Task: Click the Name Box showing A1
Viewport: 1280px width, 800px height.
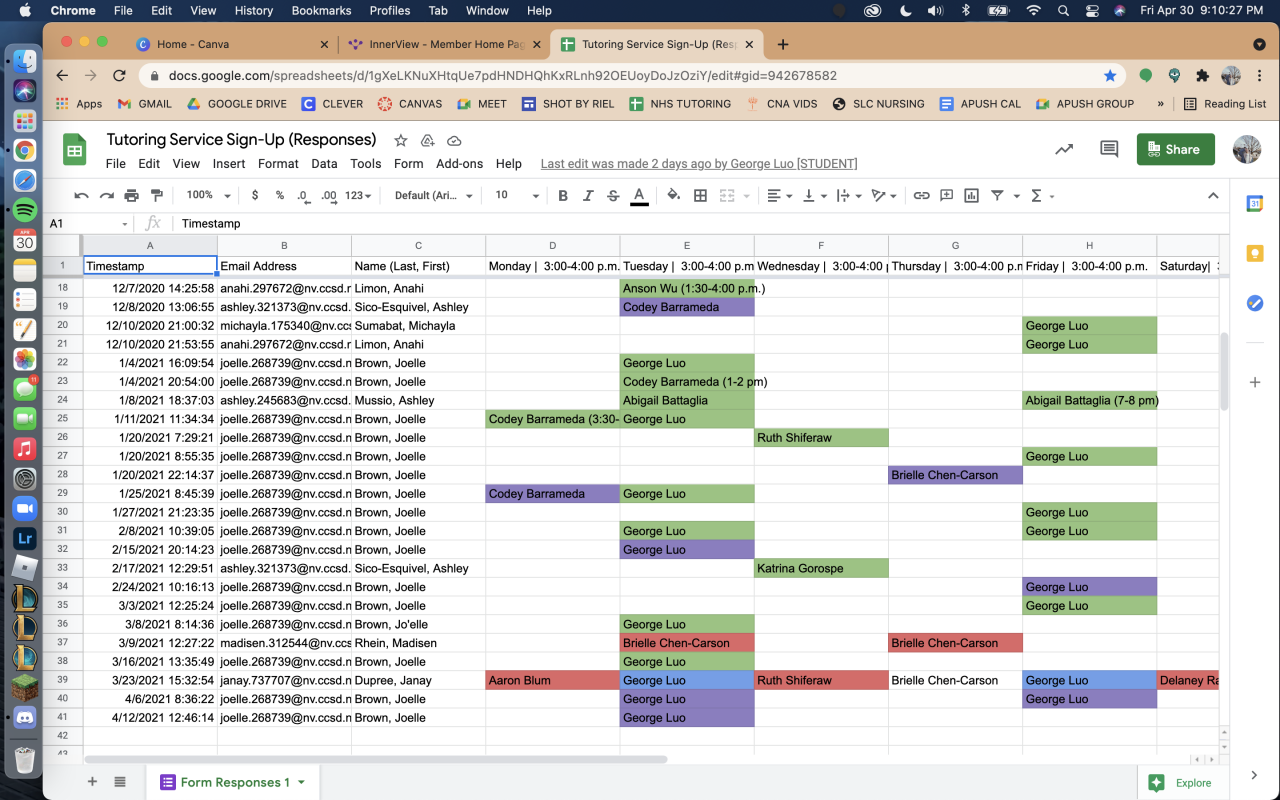Action: click(x=88, y=223)
